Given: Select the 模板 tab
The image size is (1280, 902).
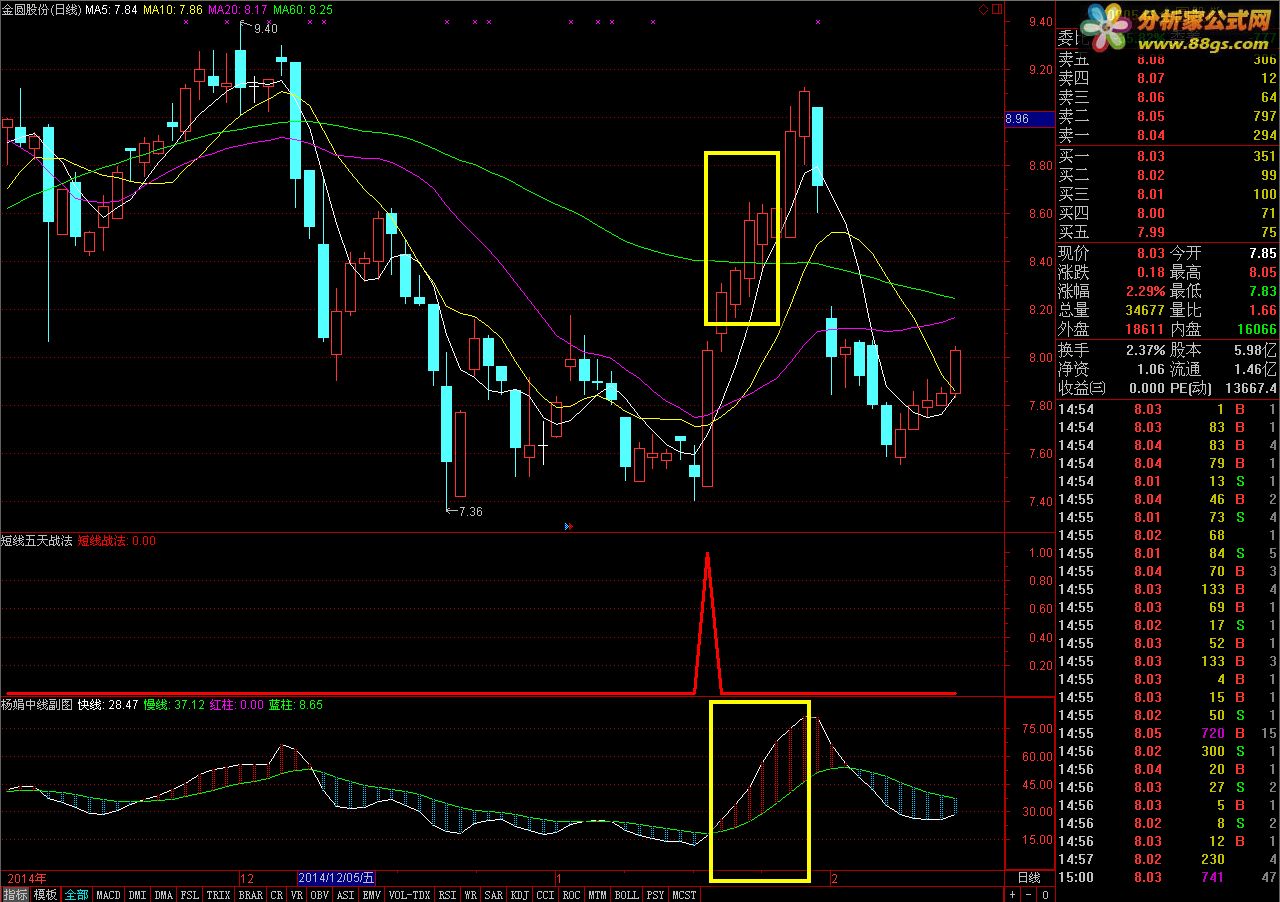Looking at the screenshot, I should click(45, 895).
